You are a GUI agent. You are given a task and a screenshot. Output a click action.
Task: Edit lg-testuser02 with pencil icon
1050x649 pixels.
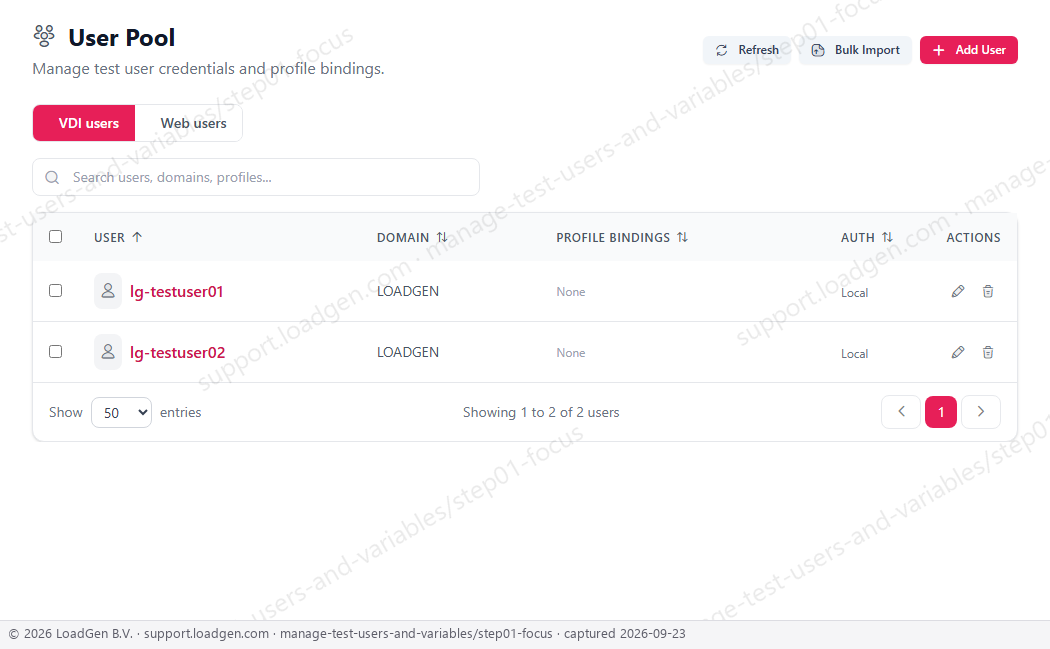tap(958, 352)
